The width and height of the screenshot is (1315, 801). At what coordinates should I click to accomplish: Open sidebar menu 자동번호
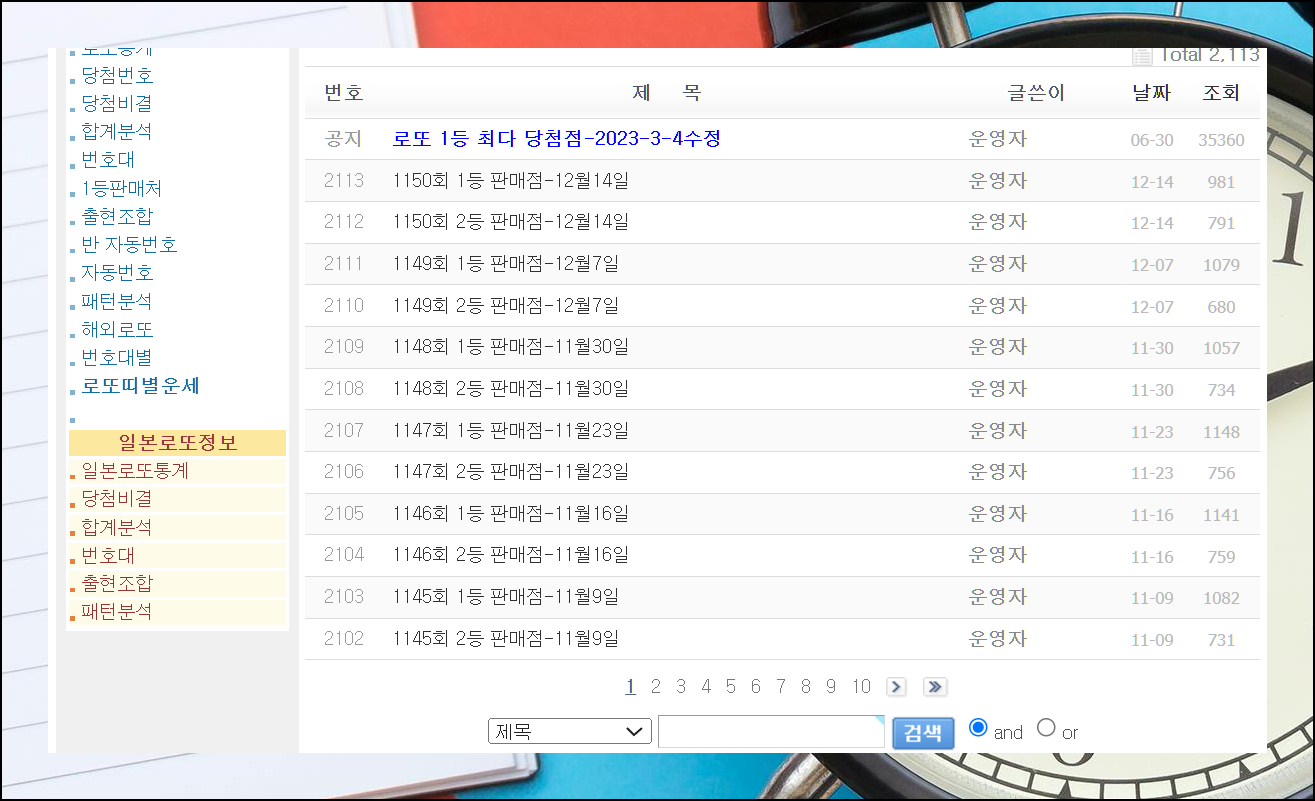[117, 273]
